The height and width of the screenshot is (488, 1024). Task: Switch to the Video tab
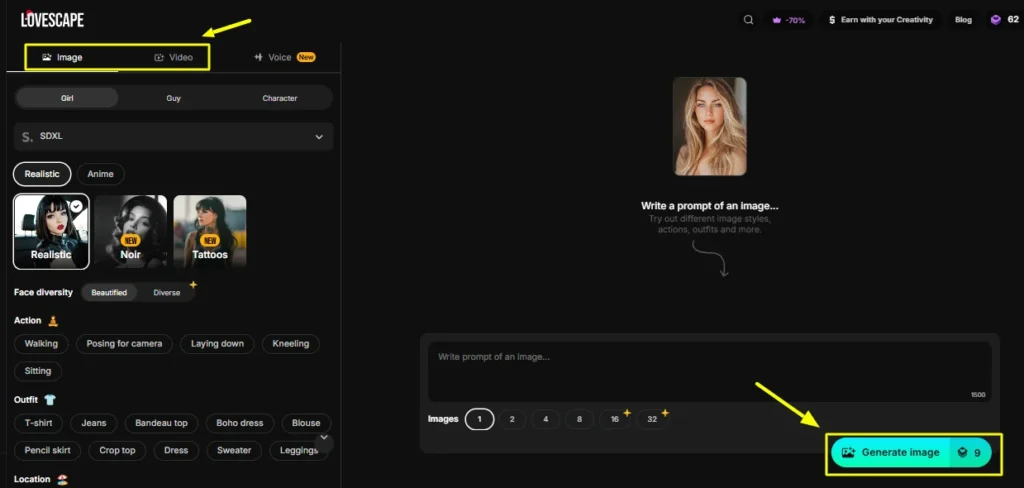(174, 57)
